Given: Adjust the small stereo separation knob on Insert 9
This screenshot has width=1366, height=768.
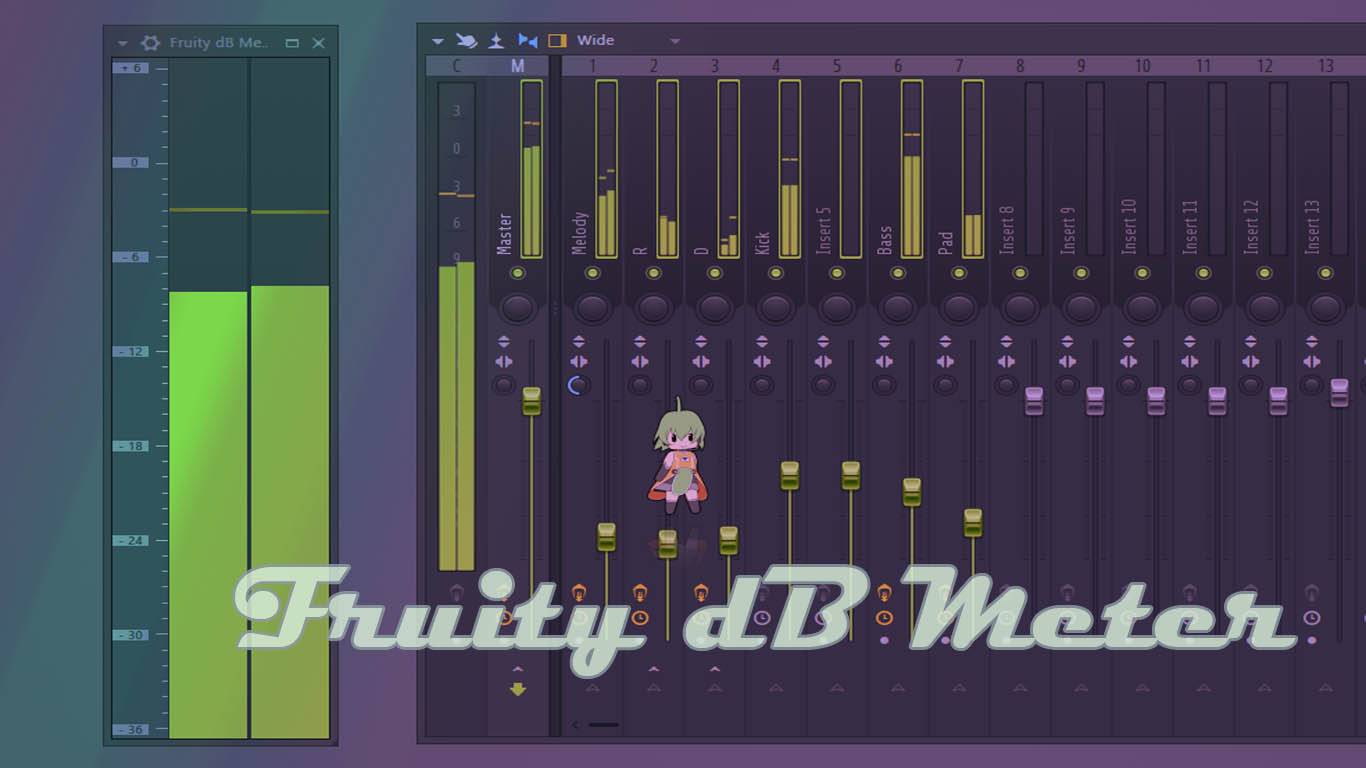Looking at the screenshot, I should [1067, 385].
